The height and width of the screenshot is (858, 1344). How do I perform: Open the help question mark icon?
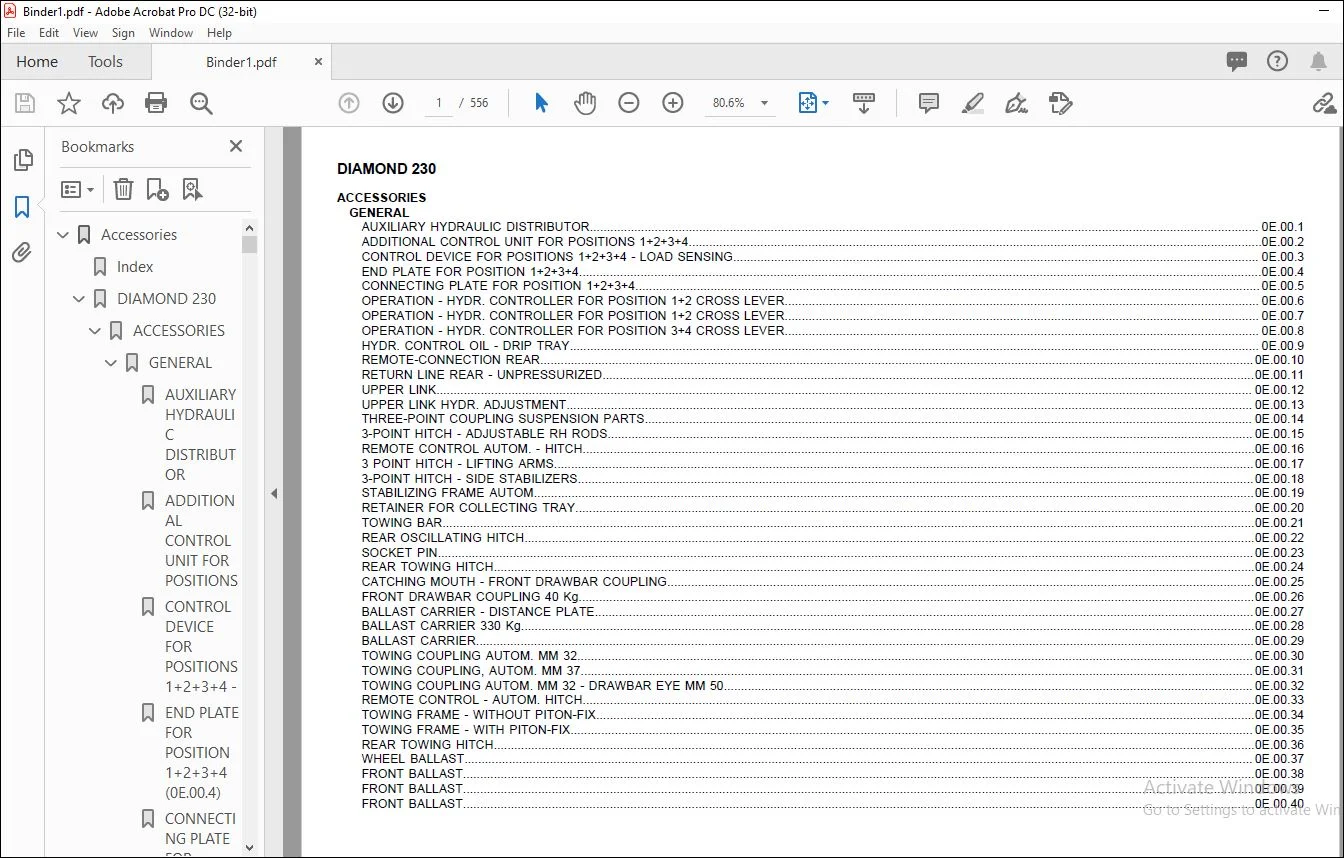[1278, 61]
